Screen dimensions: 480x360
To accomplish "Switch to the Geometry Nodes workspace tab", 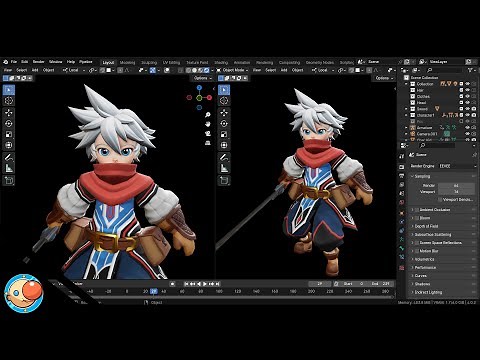I will pyautogui.click(x=320, y=62).
